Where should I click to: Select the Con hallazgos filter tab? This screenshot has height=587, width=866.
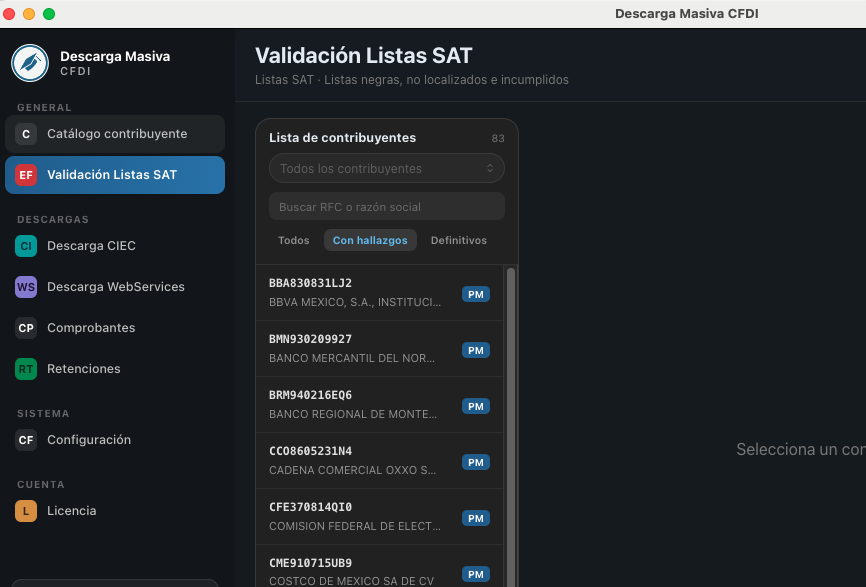[370, 240]
